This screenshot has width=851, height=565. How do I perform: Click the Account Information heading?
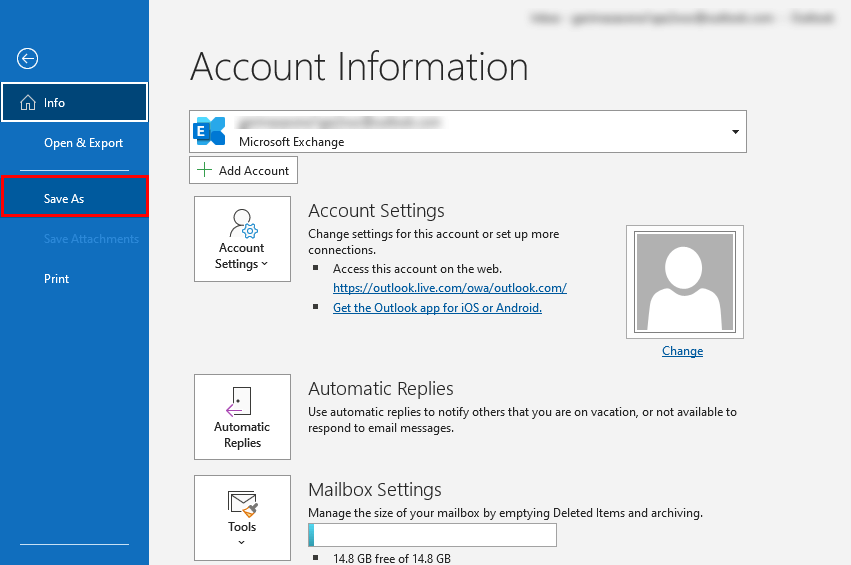click(359, 67)
